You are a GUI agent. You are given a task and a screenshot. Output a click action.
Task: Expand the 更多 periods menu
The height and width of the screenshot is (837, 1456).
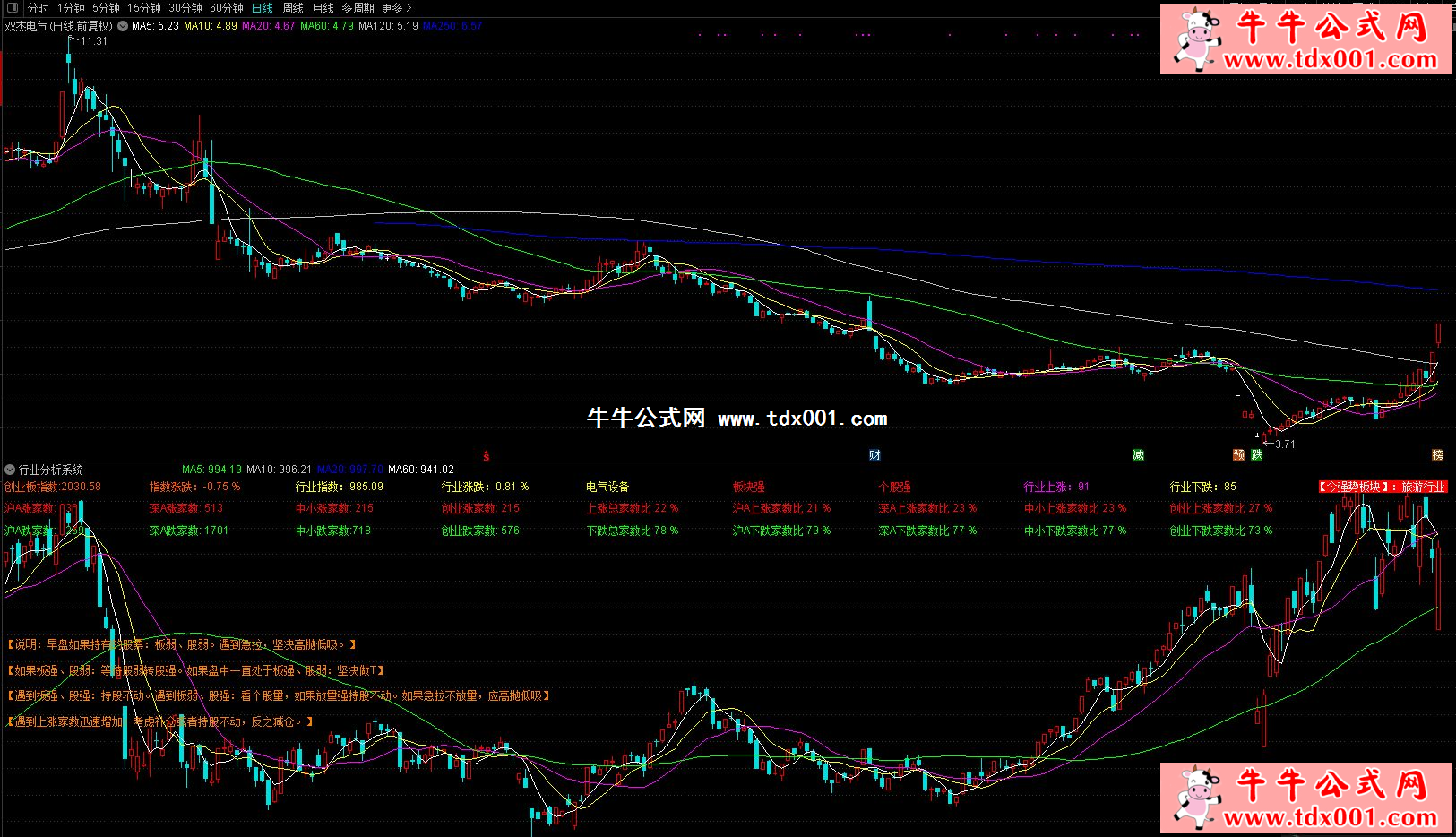(396, 8)
